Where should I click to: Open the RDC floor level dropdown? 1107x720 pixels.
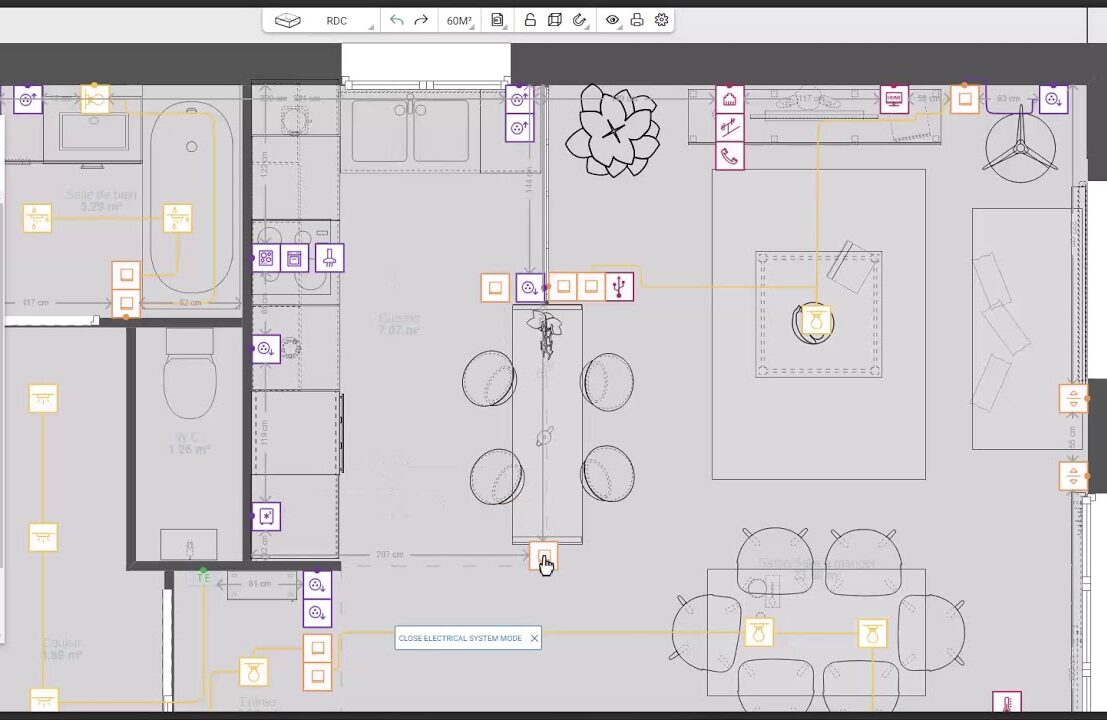(x=337, y=20)
